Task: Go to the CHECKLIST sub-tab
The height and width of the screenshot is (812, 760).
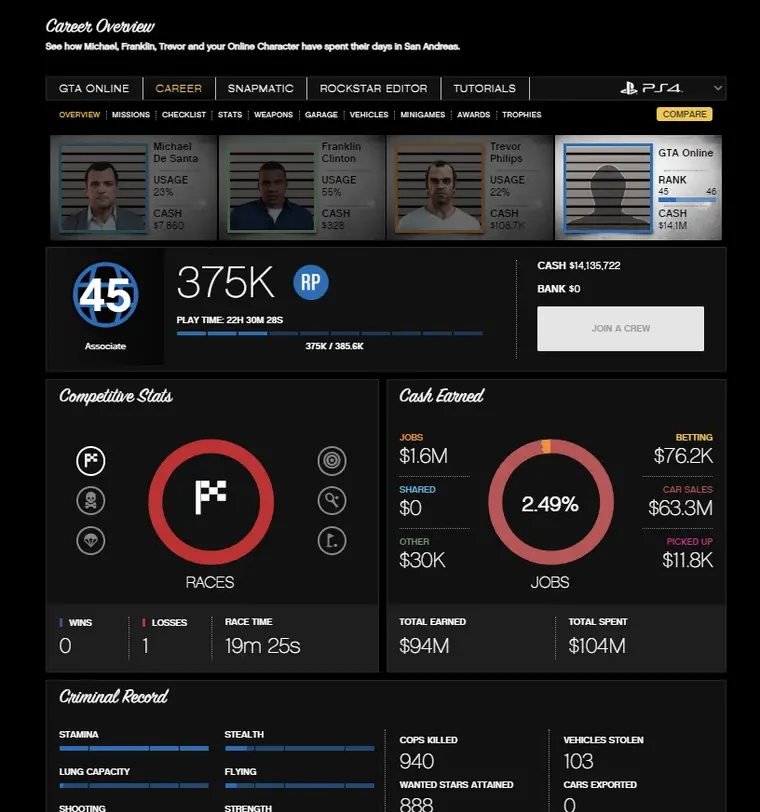Action: 184,114
